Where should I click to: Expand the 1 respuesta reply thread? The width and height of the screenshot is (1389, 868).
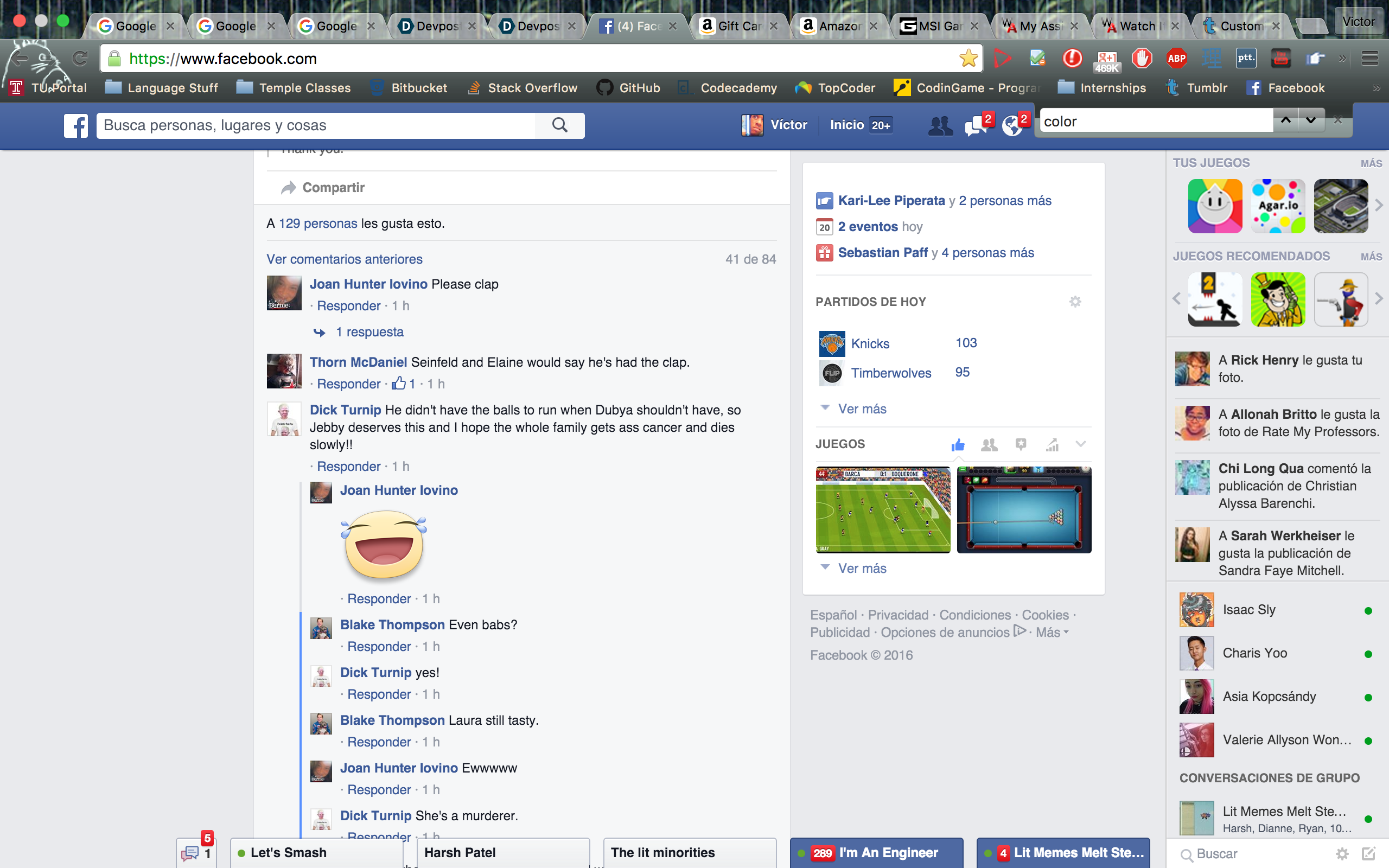point(369,332)
